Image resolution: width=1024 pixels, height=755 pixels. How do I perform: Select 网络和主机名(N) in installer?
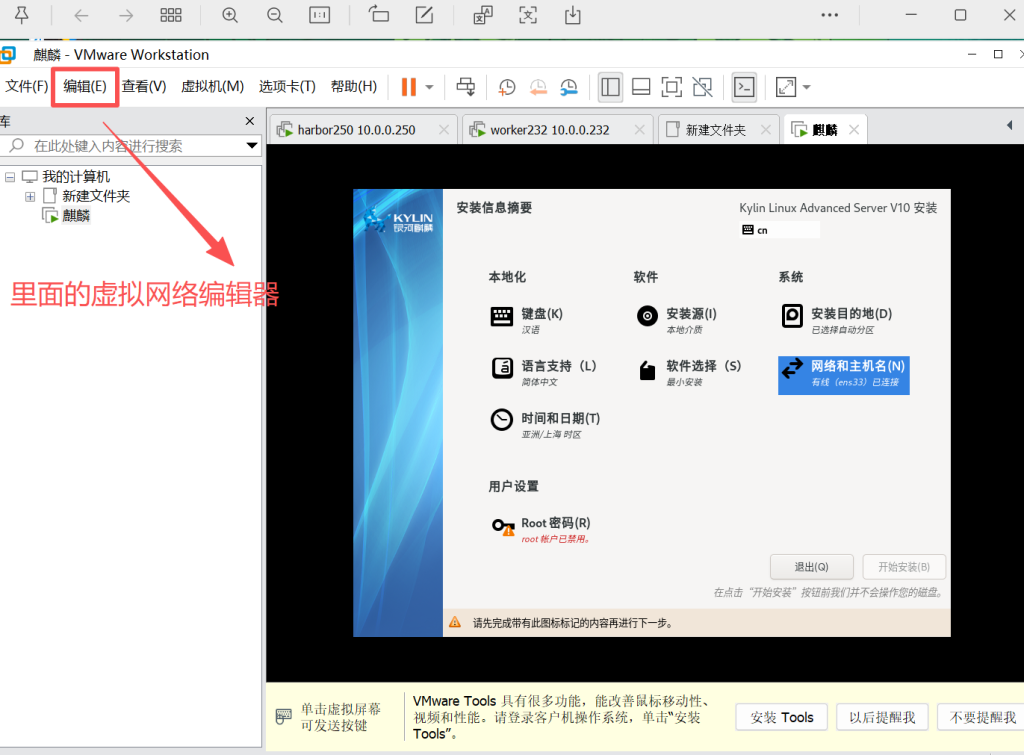tap(843, 374)
